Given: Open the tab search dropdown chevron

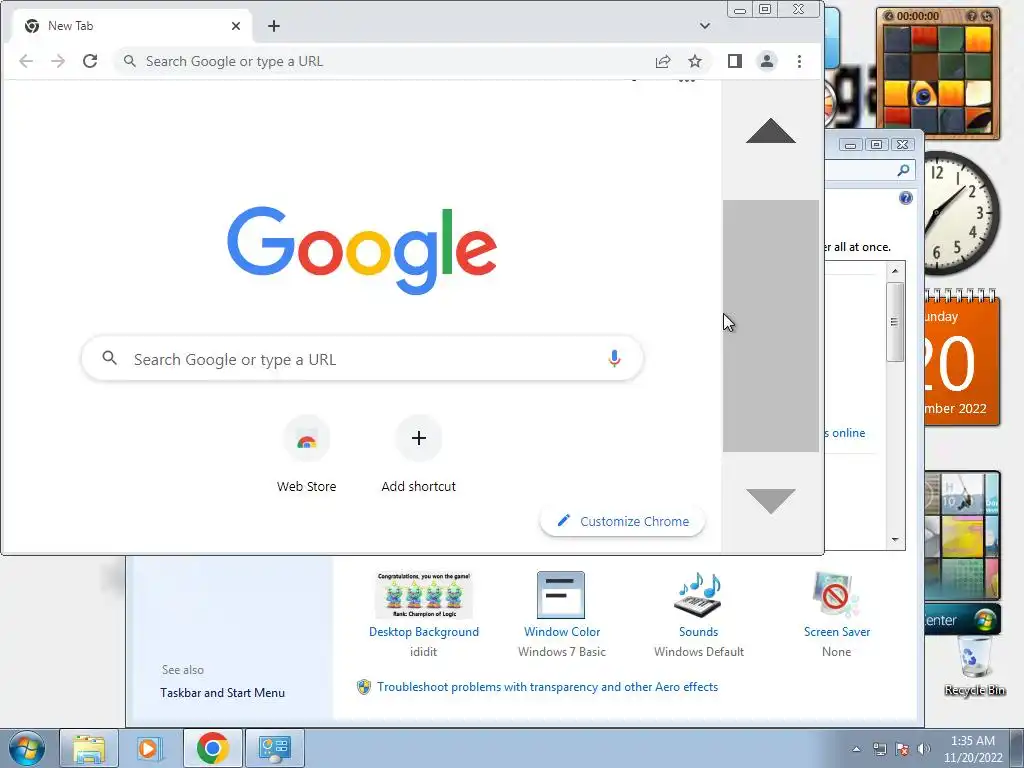Looking at the screenshot, I should 705,26.
